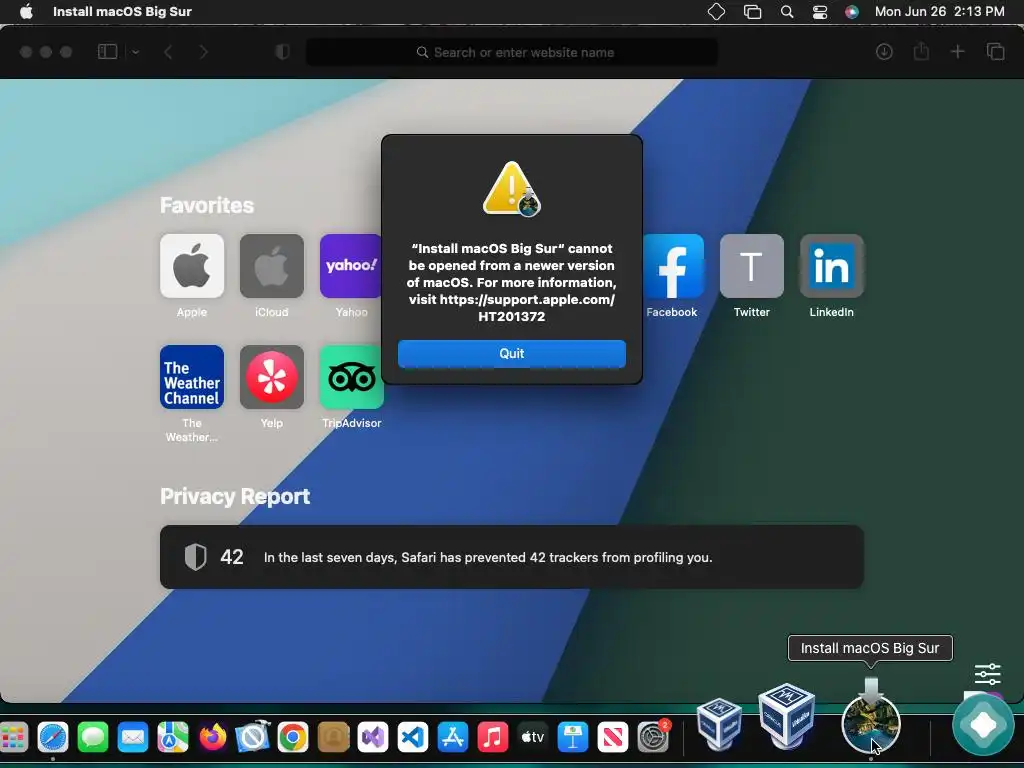The height and width of the screenshot is (768, 1024).
Task: Click the Safari privacy report shield icon
Action: tap(282, 52)
